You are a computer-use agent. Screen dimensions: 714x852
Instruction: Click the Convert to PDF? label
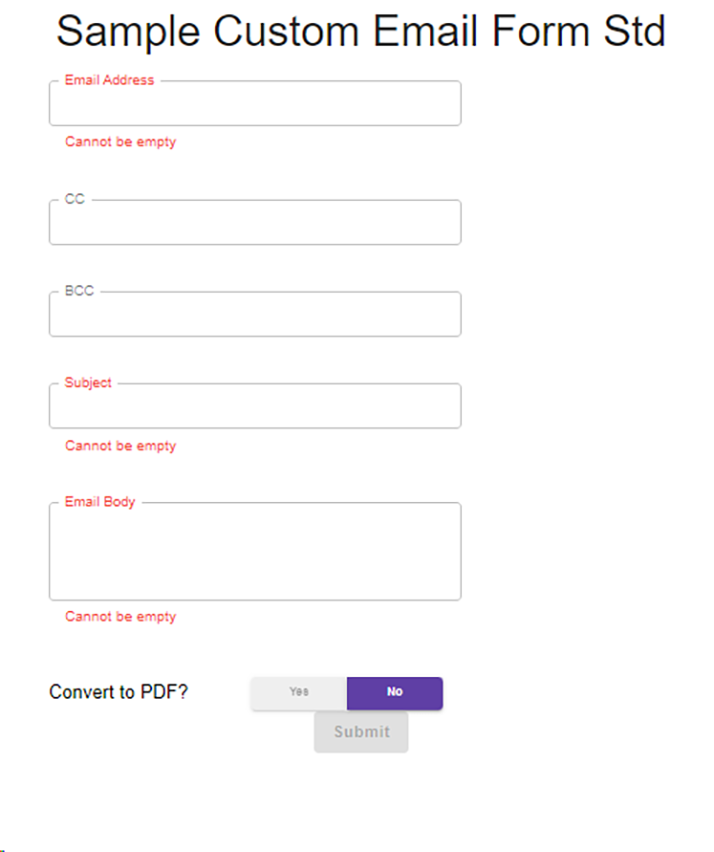pyautogui.click(x=118, y=692)
